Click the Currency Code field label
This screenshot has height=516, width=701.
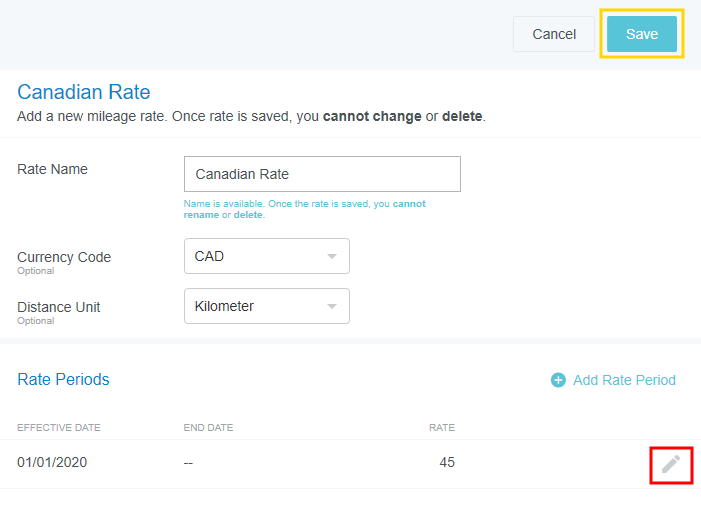pyautogui.click(x=64, y=257)
